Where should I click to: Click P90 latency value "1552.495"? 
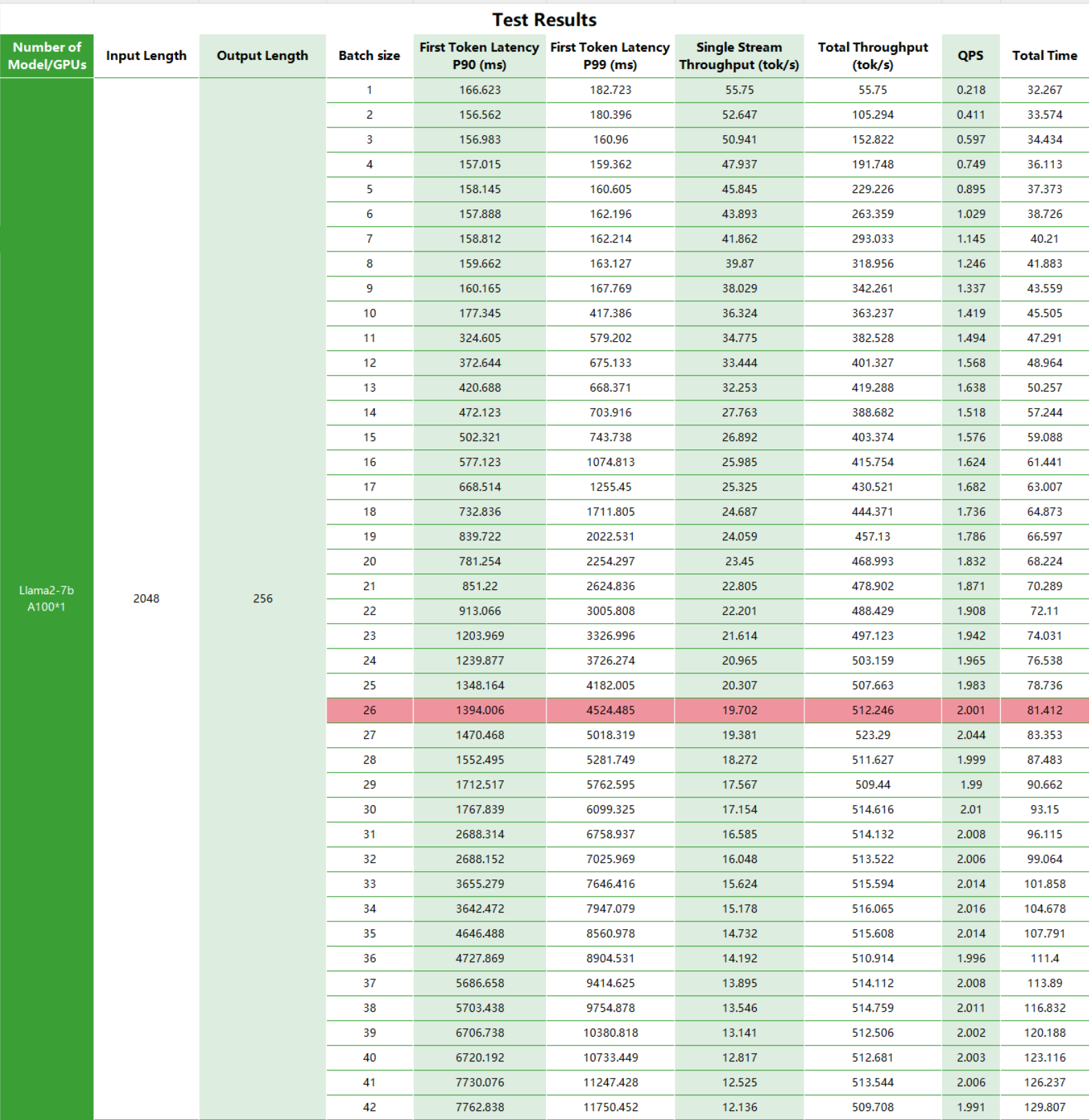click(480, 760)
